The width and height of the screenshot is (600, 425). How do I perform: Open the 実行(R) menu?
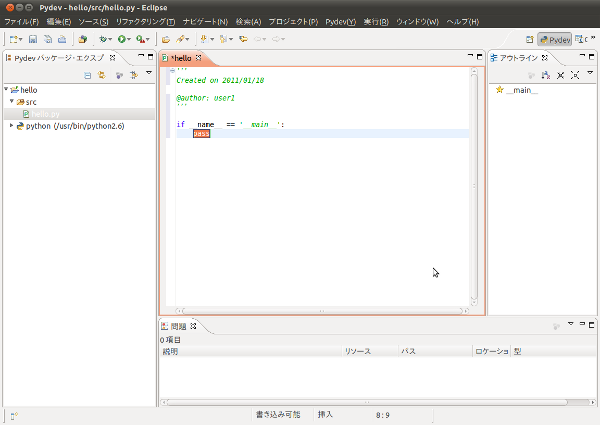click(376, 22)
